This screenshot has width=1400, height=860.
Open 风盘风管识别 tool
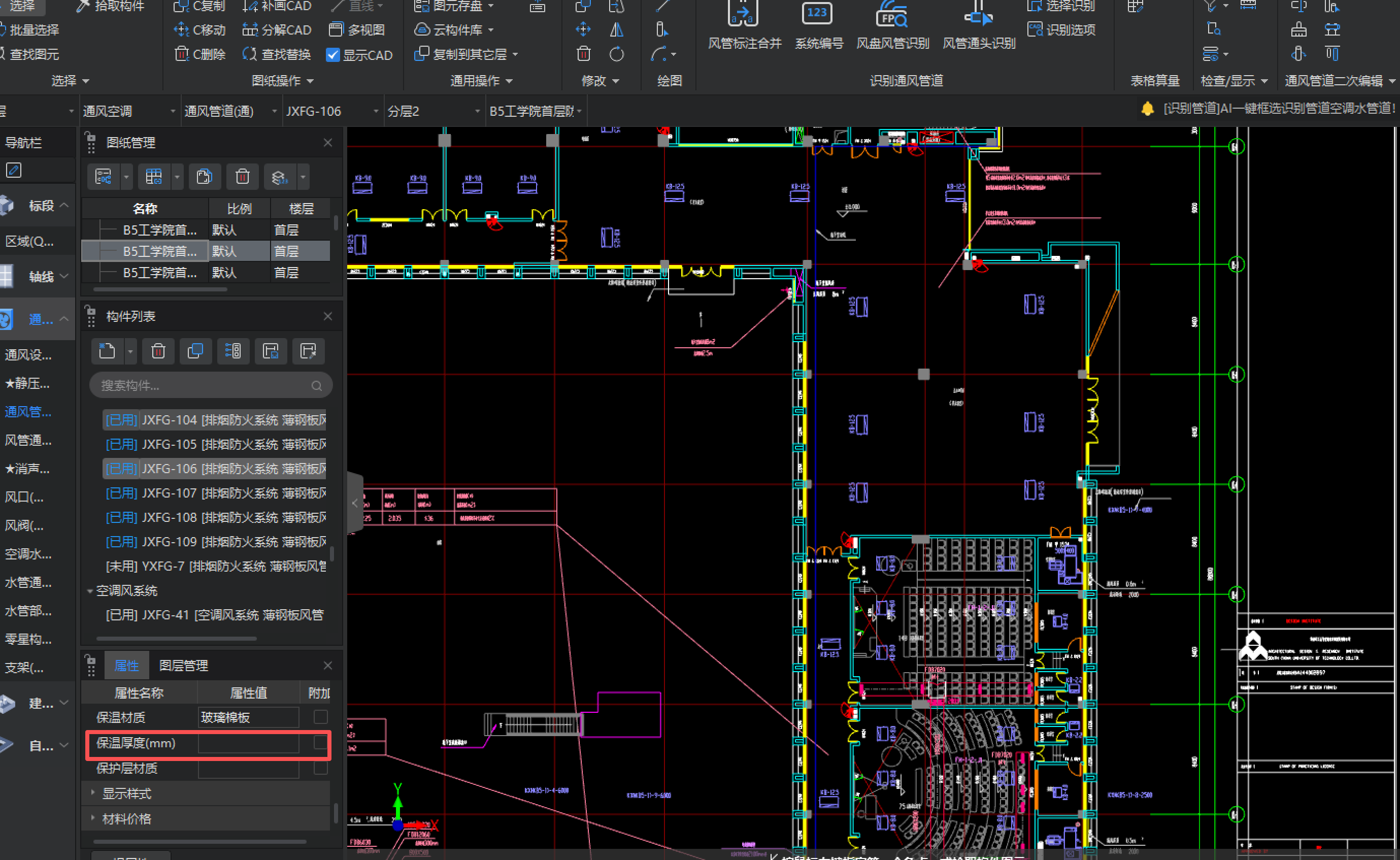[892, 15]
